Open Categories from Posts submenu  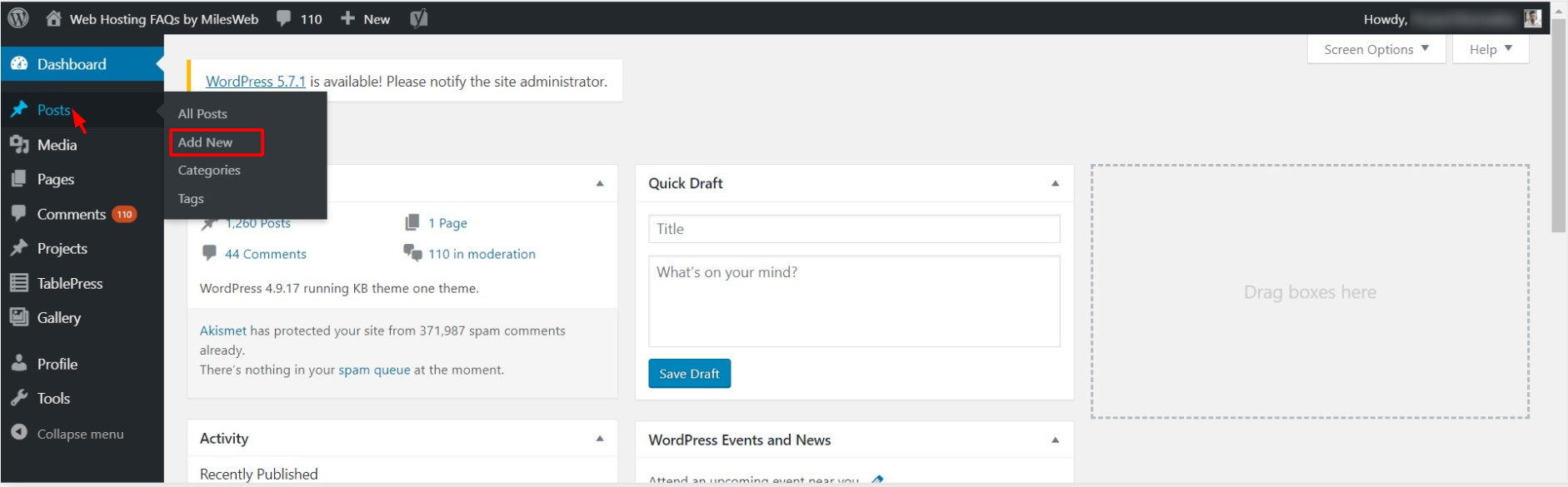pos(209,170)
